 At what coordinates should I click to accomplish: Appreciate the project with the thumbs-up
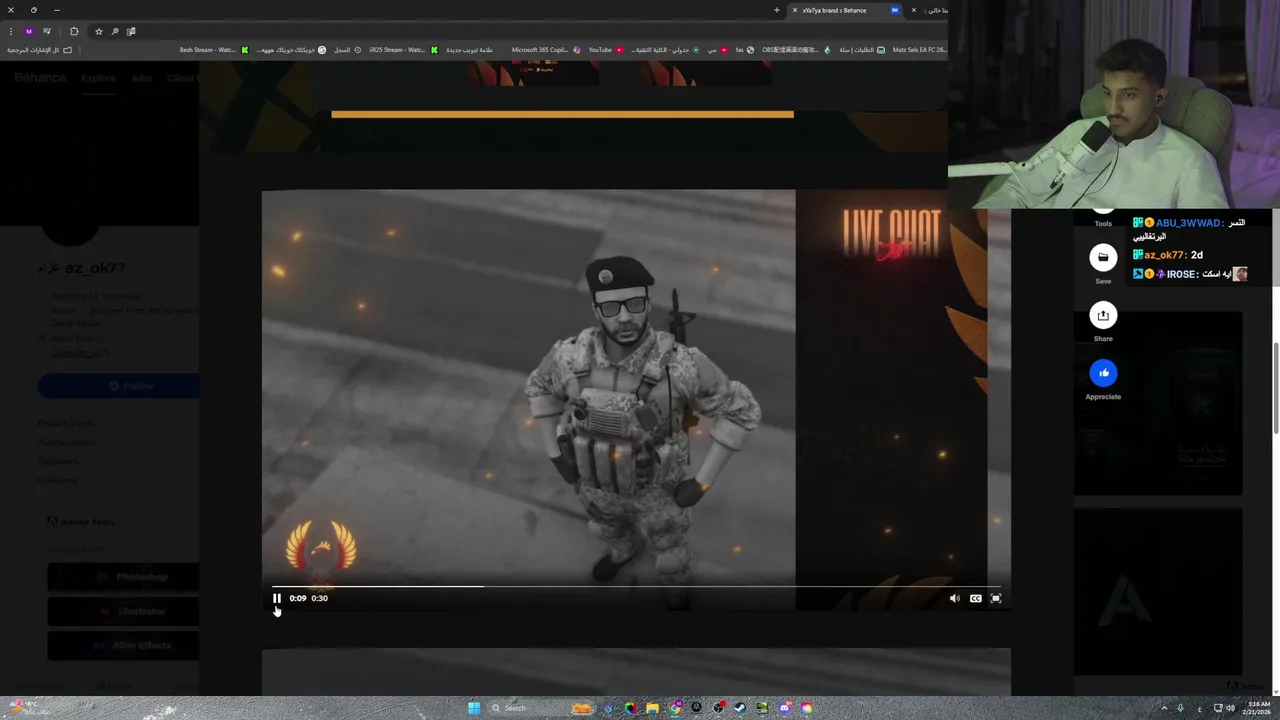(x=1103, y=373)
